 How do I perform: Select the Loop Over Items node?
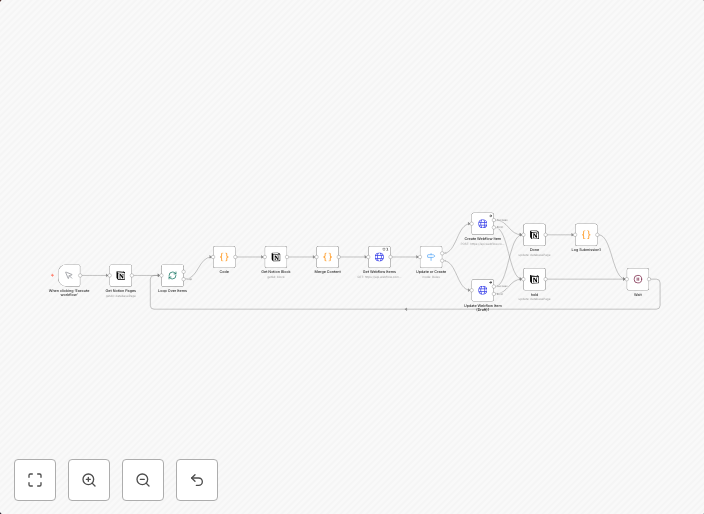coord(172,275)
